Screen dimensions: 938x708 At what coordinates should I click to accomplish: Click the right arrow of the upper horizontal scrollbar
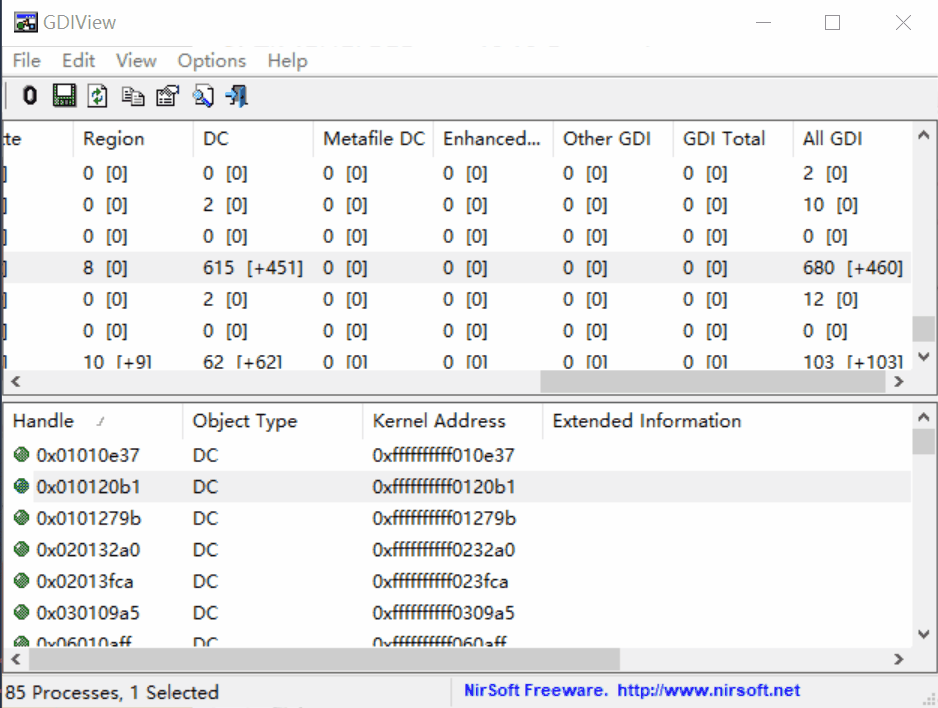click(899, 382)
